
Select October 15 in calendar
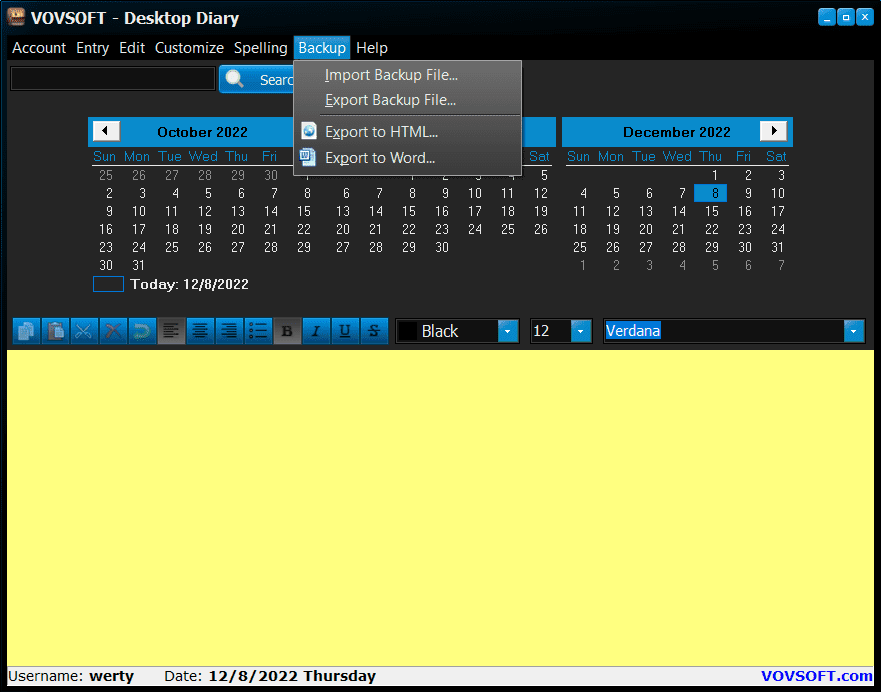[x=304, y=211]
